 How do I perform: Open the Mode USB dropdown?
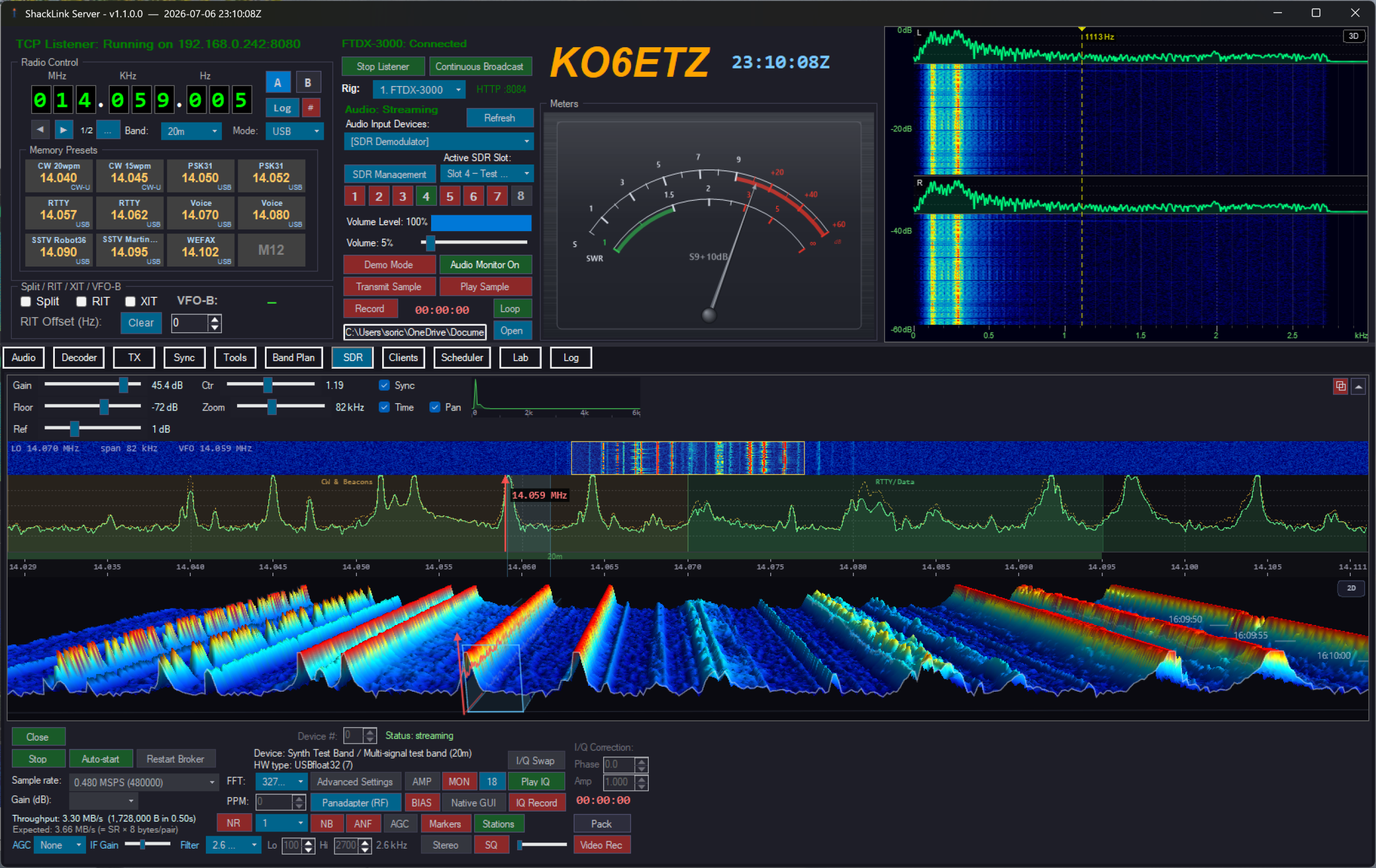(295, 131)
